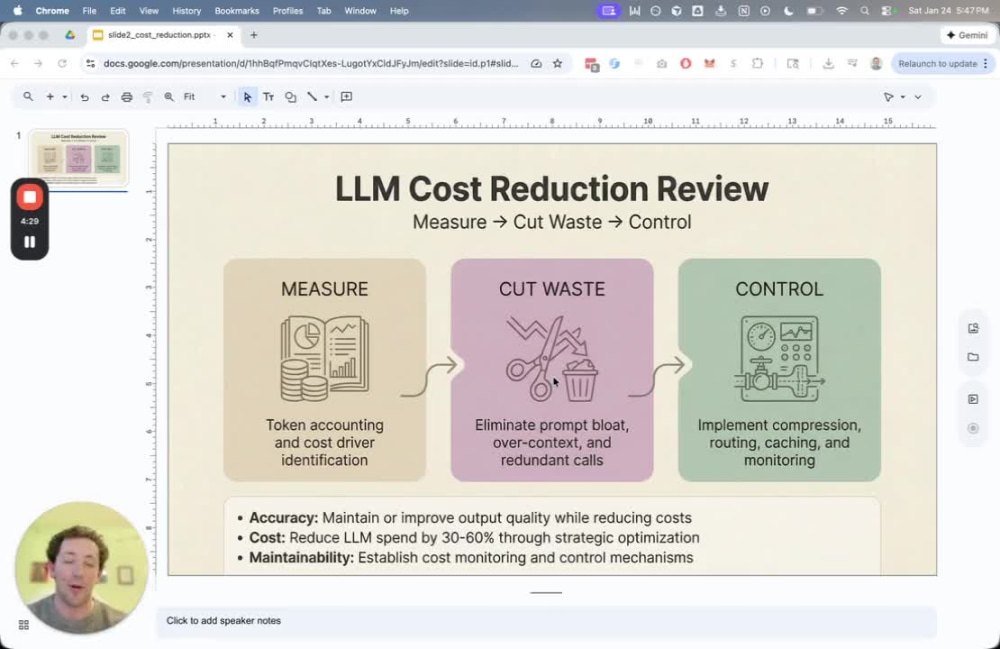This screenshot has width=1000, height=649.
Task: Open a new browser tab
Action: pyautogui.click(x=254, y=35)
